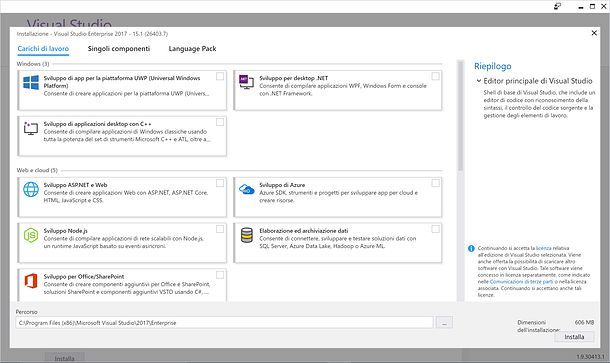The width and height of the screenshot is (610, 363).
Task: Open the Singoli componenti tab
Action: pyautogui.click(x=119, y=49)
